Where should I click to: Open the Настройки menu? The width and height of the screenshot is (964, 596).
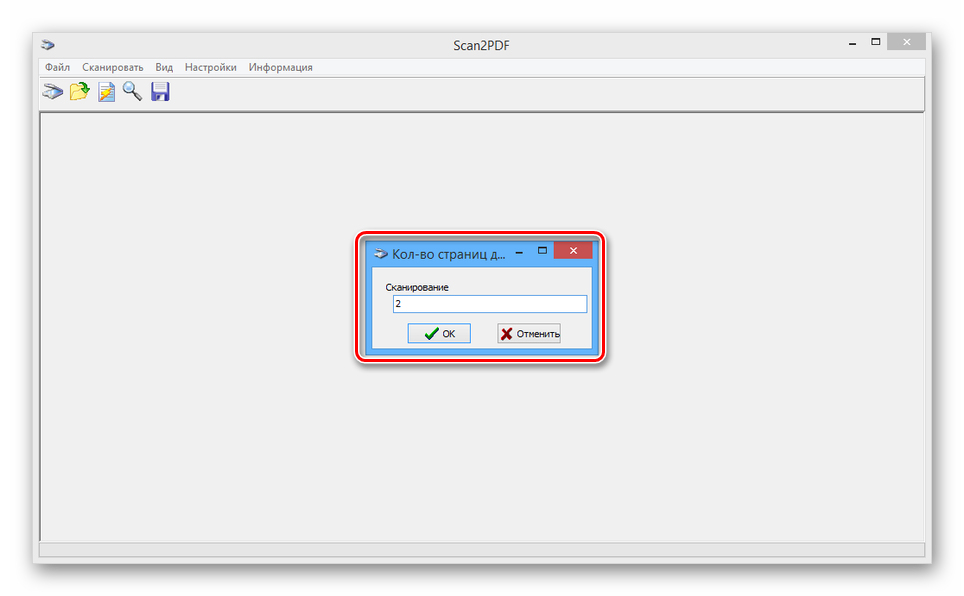pos(211,67)
